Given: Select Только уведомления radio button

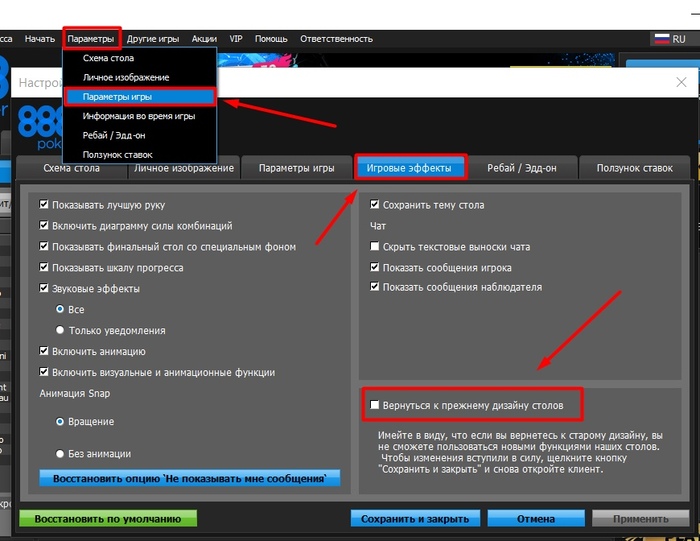Looking at the screenshot, I should point(60,330).
